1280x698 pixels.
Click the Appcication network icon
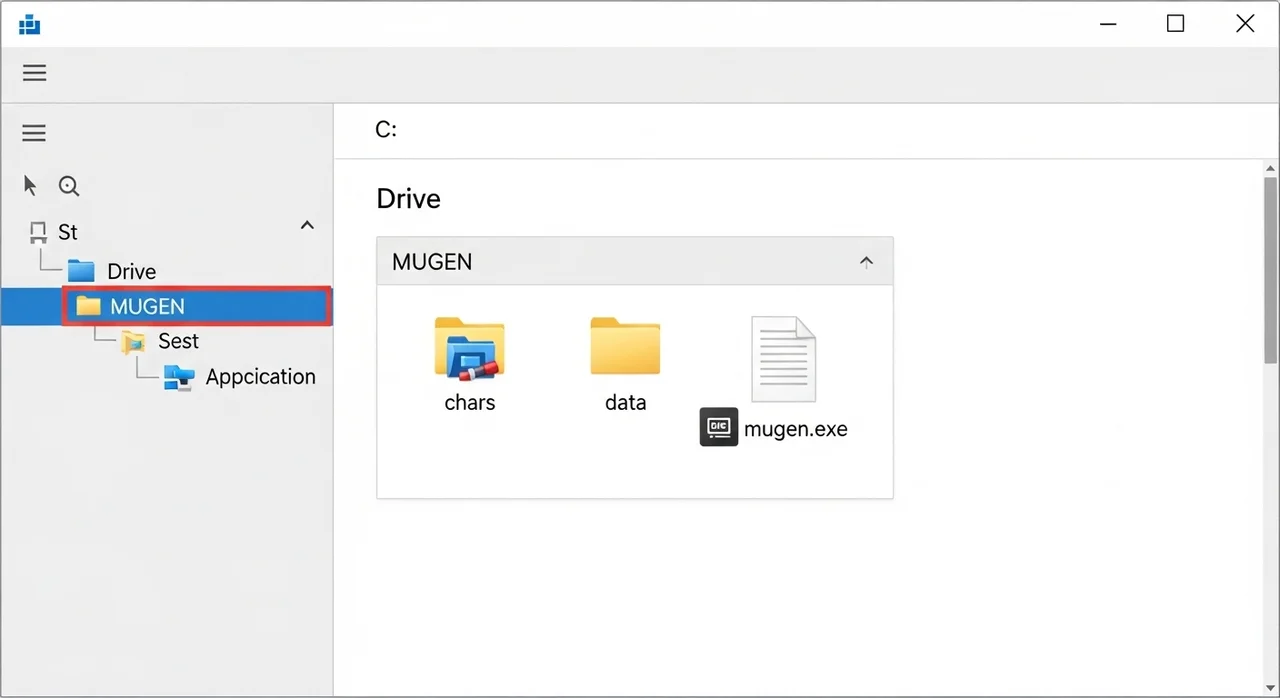pos(179,377)
